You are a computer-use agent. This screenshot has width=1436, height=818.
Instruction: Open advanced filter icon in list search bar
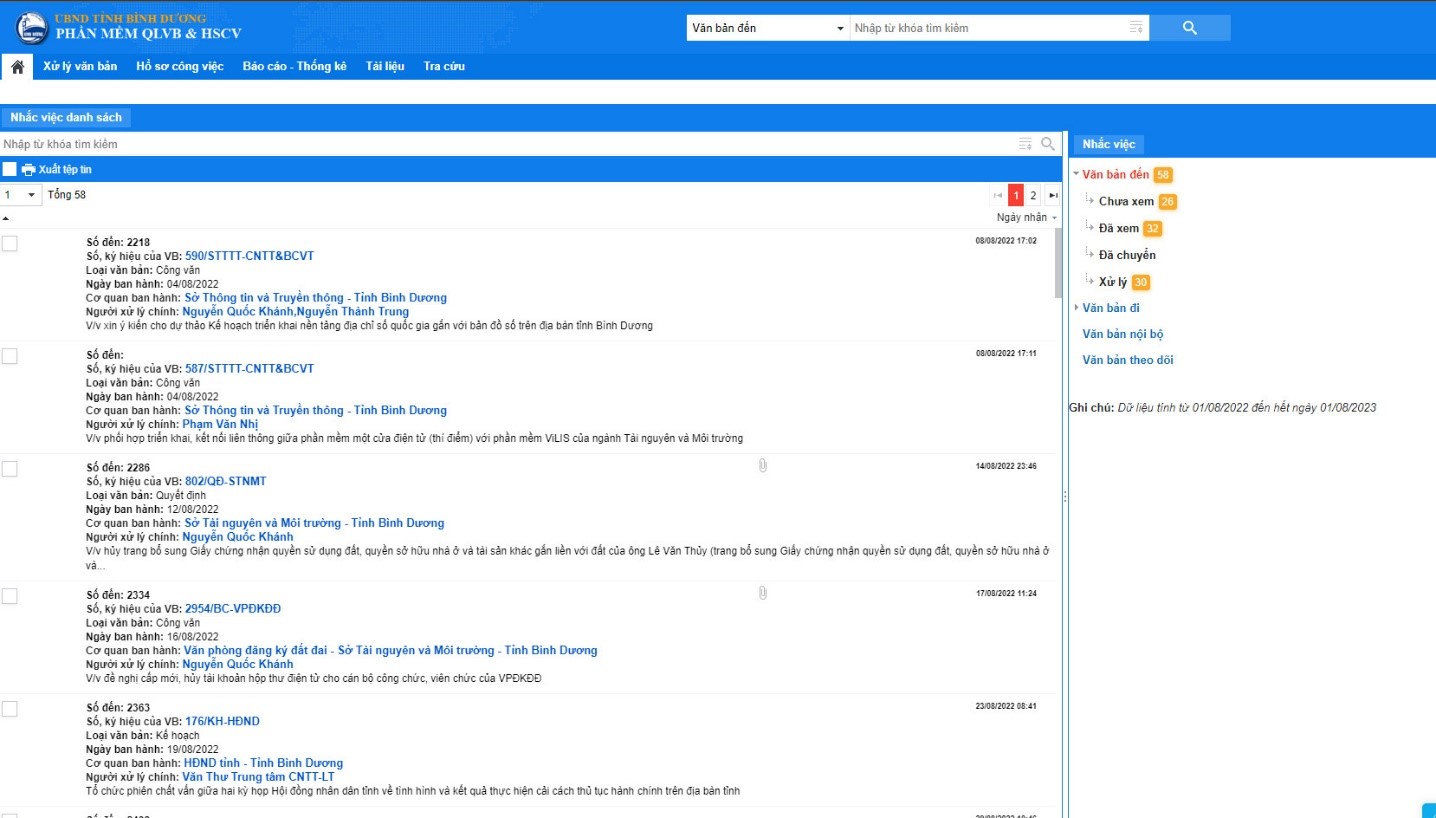(x=1025, y=144)
